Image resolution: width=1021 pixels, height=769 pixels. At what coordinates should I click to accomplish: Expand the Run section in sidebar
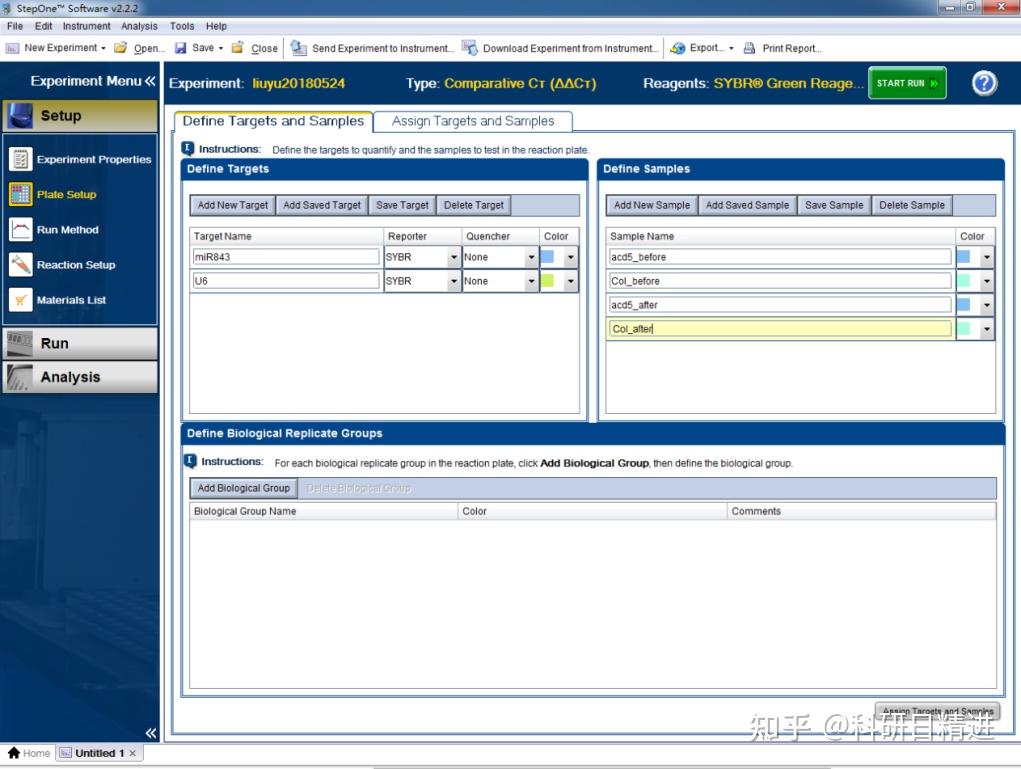pyautogui.click(x=80, y=343)
